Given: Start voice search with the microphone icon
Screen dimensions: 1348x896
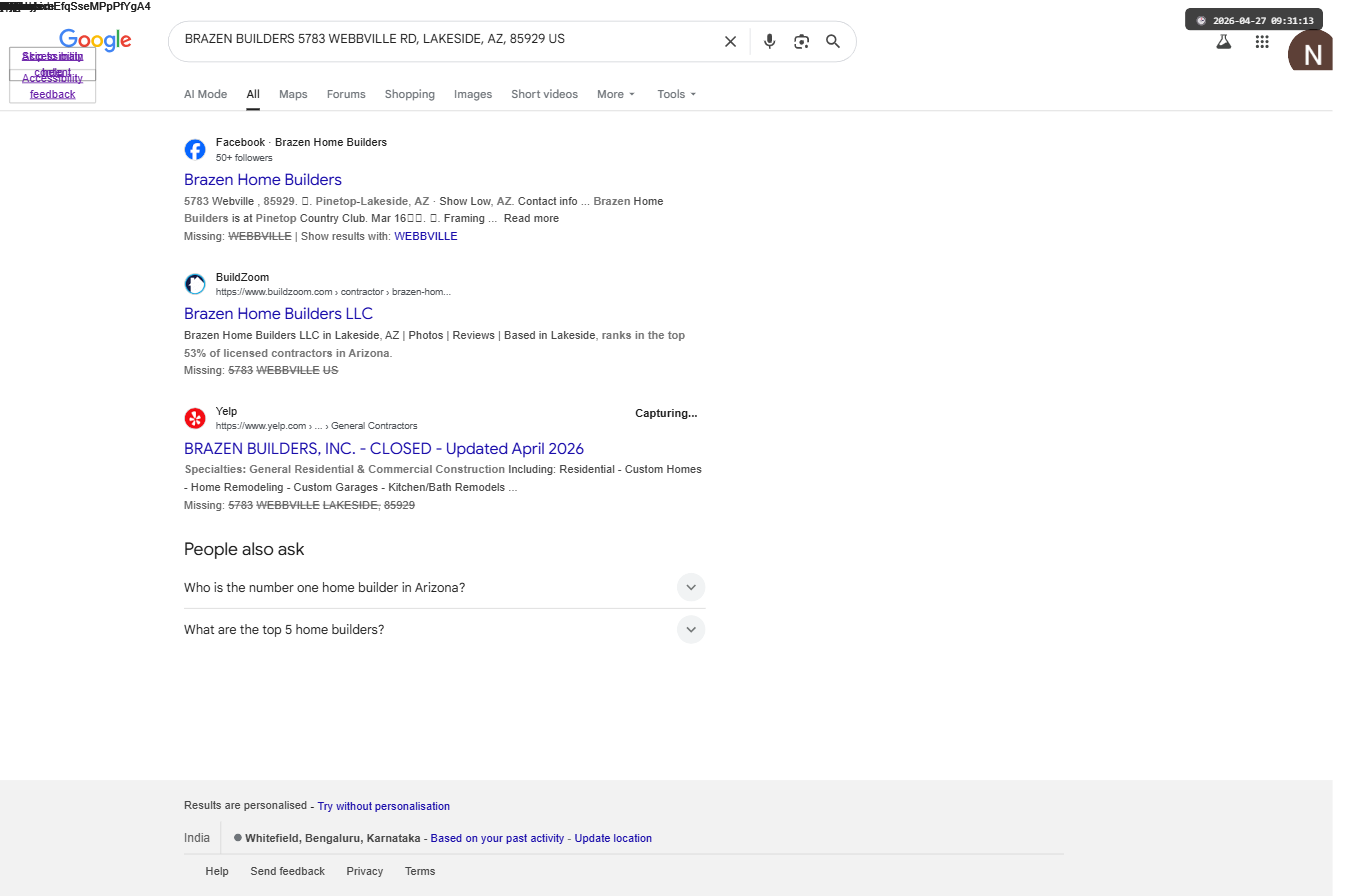Looking at the screenshot, I should point(769,41).
